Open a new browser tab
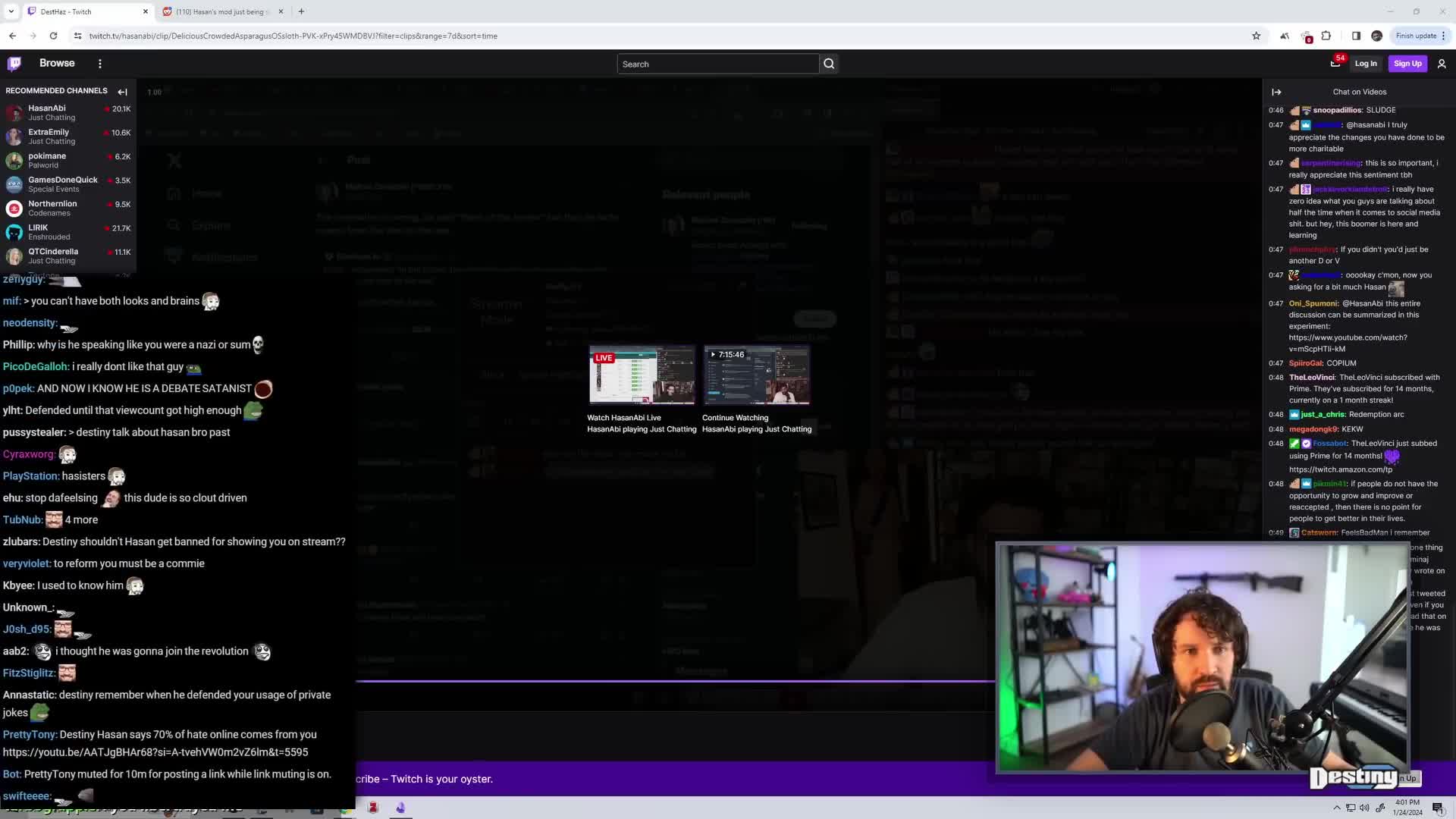The width and height of the screenshot is (1456, 819). (301, 11)
